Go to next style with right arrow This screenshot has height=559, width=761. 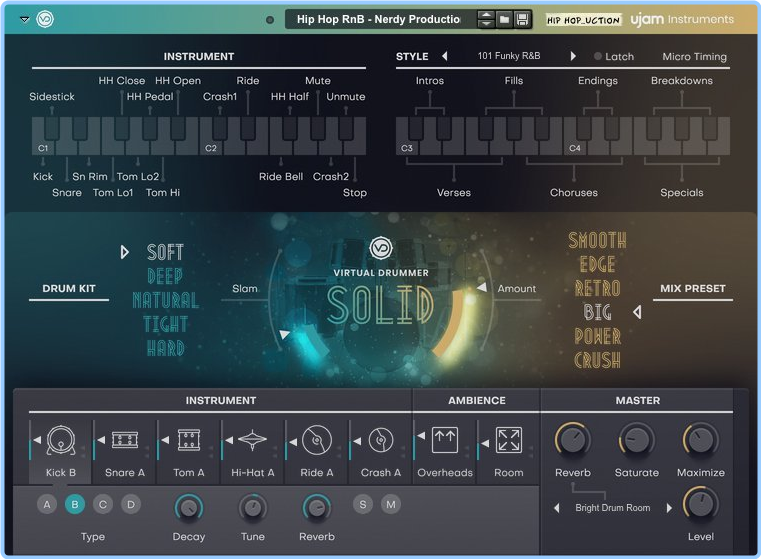(x=573, y=56)
